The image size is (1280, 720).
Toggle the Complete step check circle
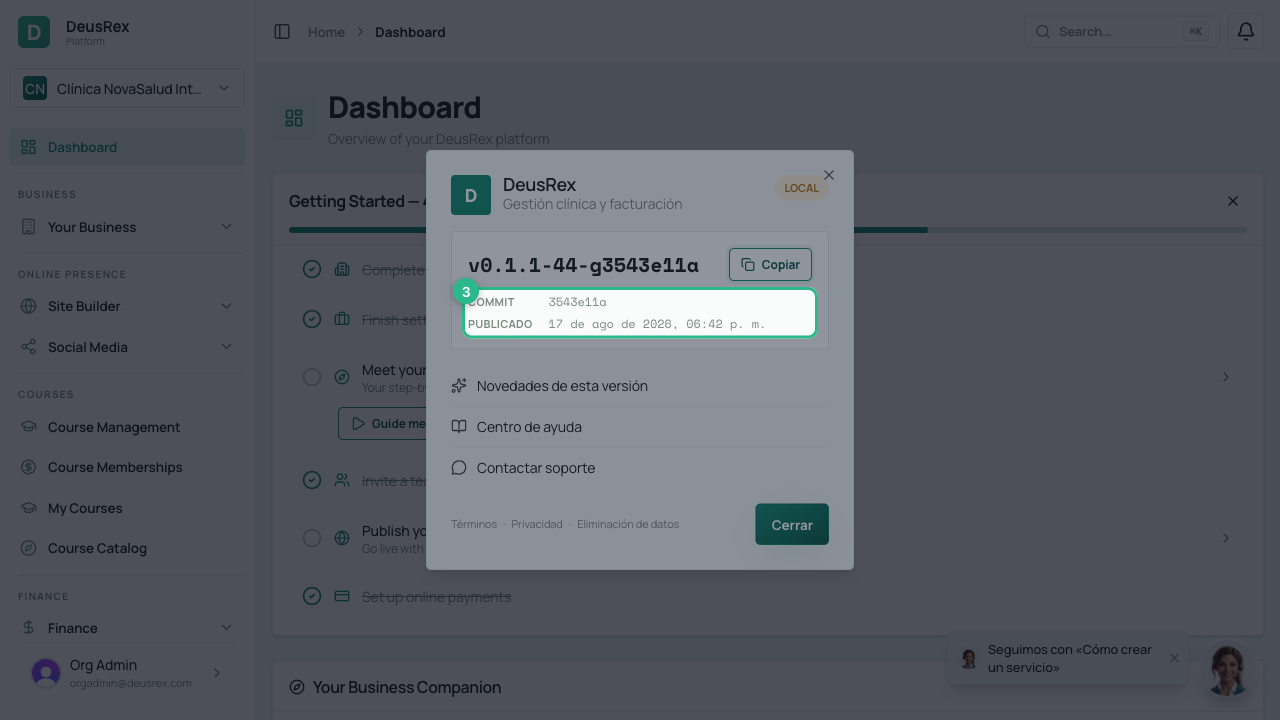pyautogui.click(x=312, y=269)
